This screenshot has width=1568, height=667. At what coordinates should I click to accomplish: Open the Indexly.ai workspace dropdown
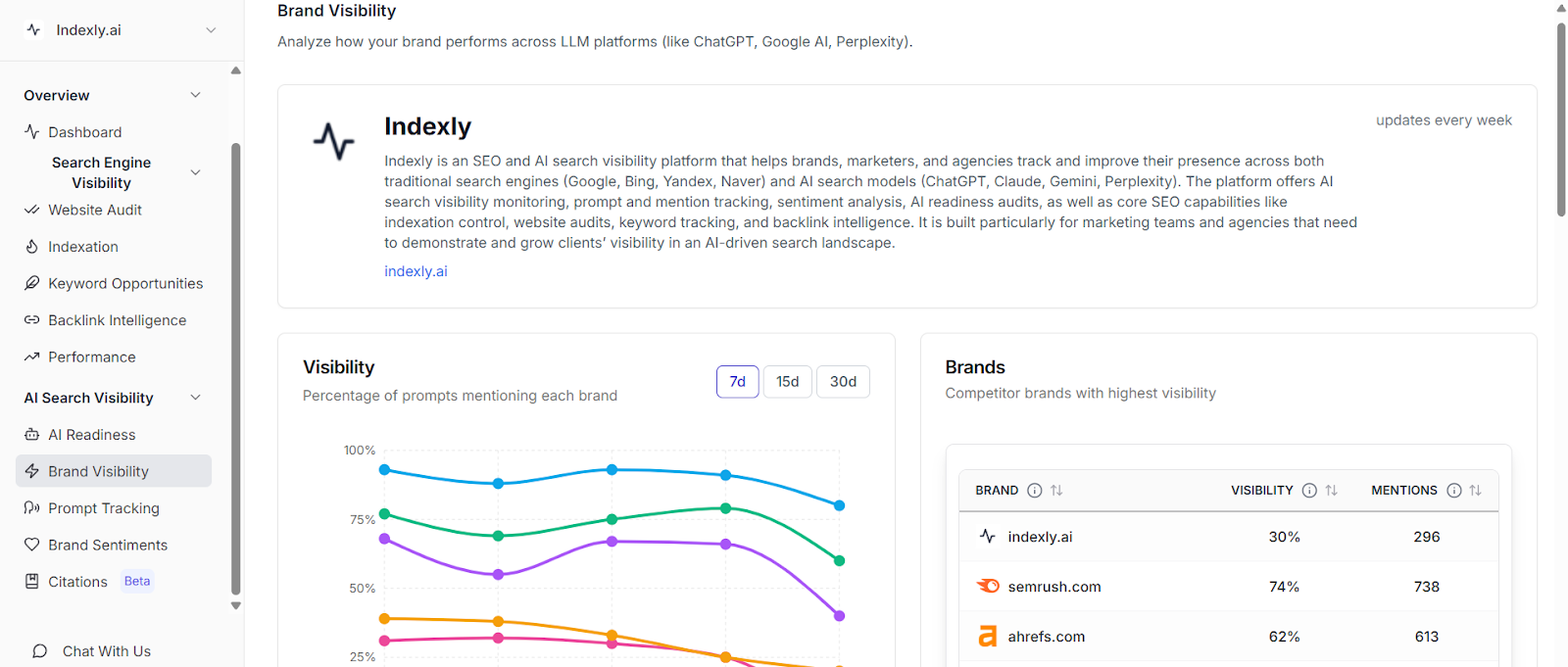point(211,30)
